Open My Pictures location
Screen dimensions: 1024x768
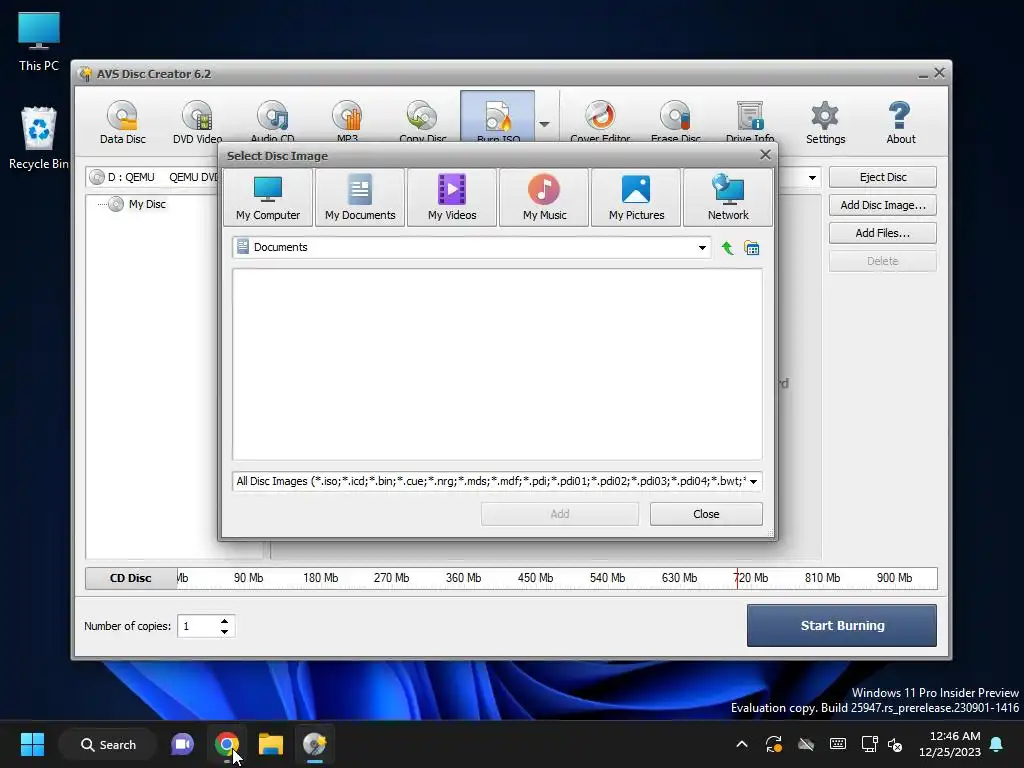pyautogui.click(x=636, y=198)
